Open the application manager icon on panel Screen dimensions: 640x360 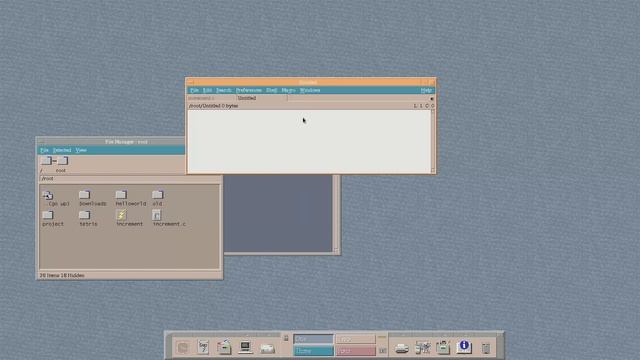(443, 347)
